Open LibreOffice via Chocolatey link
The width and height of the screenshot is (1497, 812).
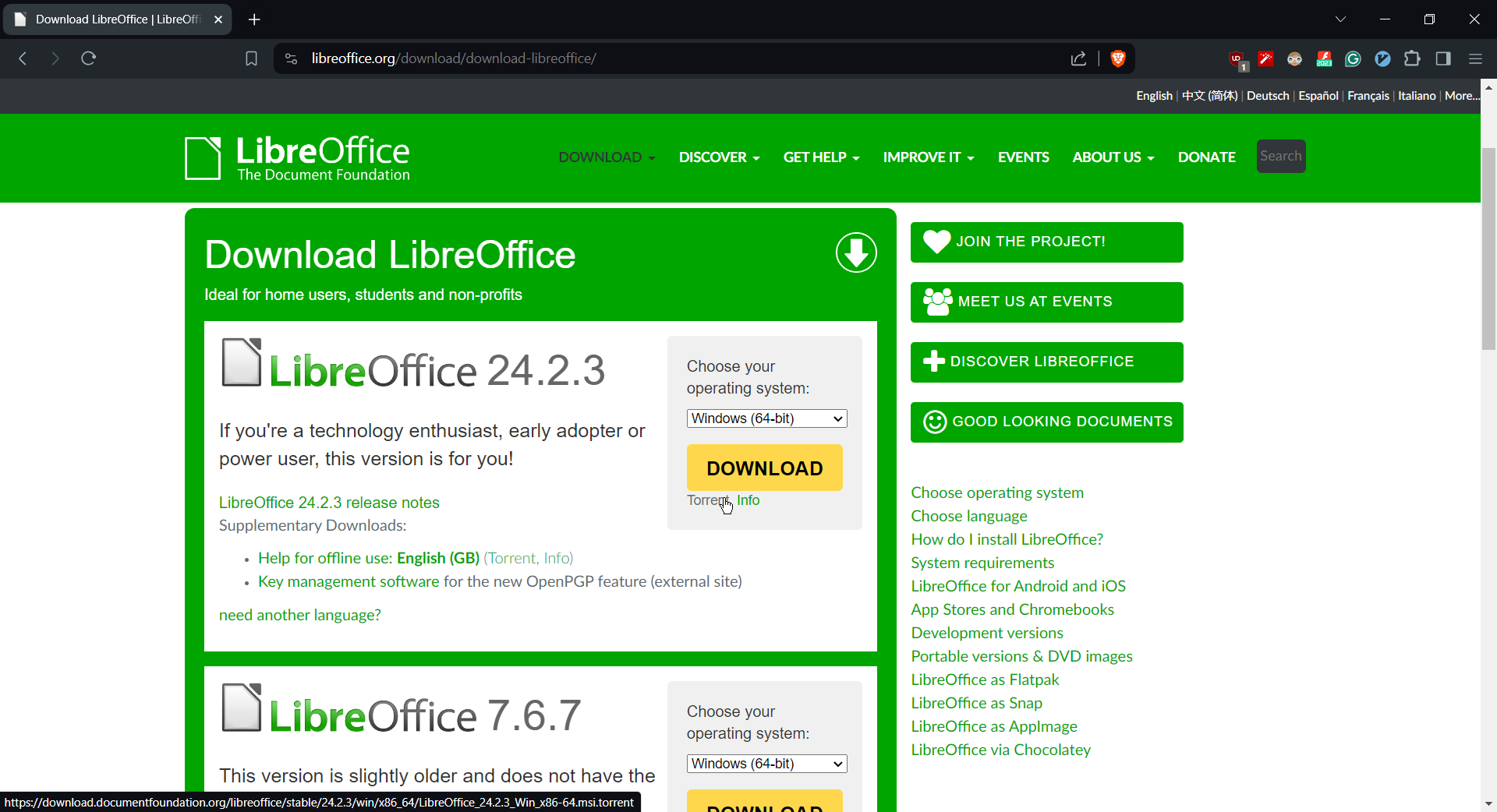pyautogui.click(x=1000, y=750)
